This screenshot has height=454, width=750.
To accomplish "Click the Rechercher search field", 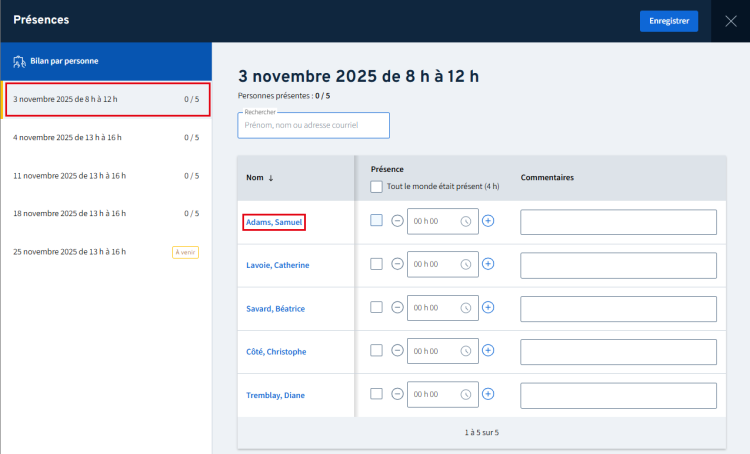I will pos(313,126).
